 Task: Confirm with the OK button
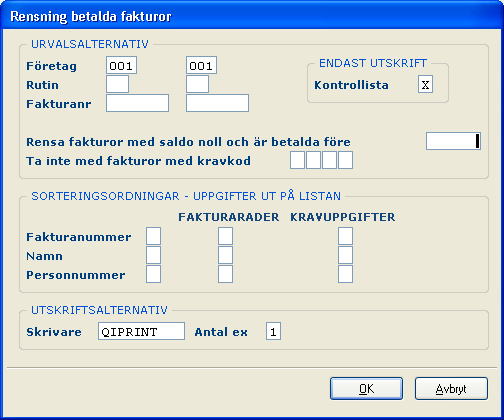[366, 388]
